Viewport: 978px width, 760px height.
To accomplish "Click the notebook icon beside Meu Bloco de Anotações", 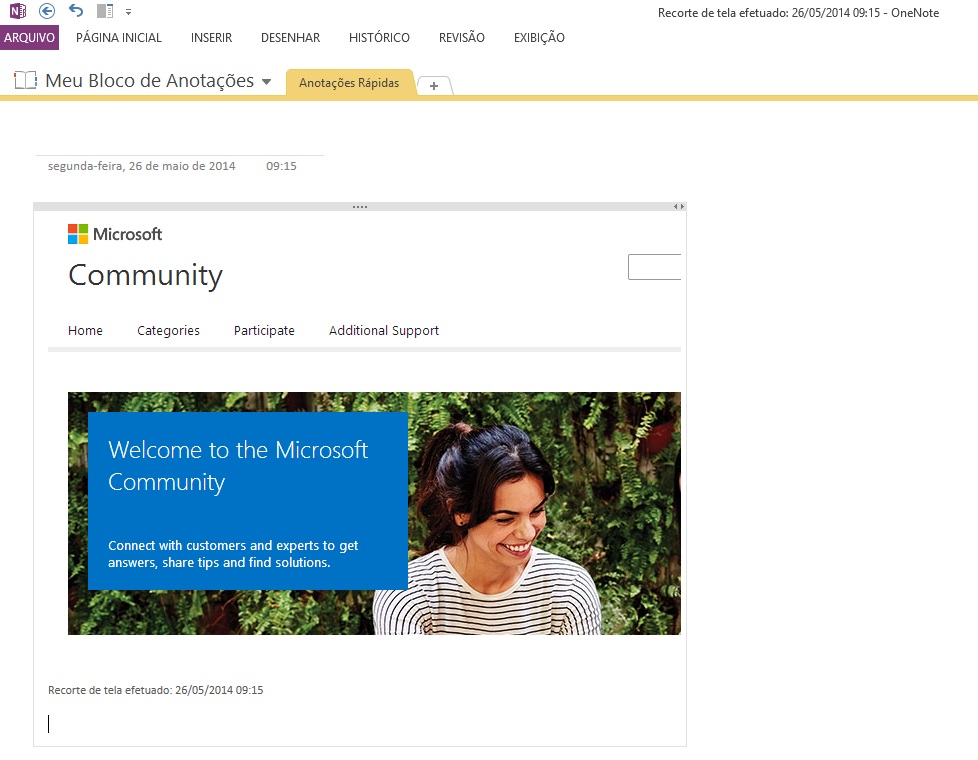I will (26, 80).
